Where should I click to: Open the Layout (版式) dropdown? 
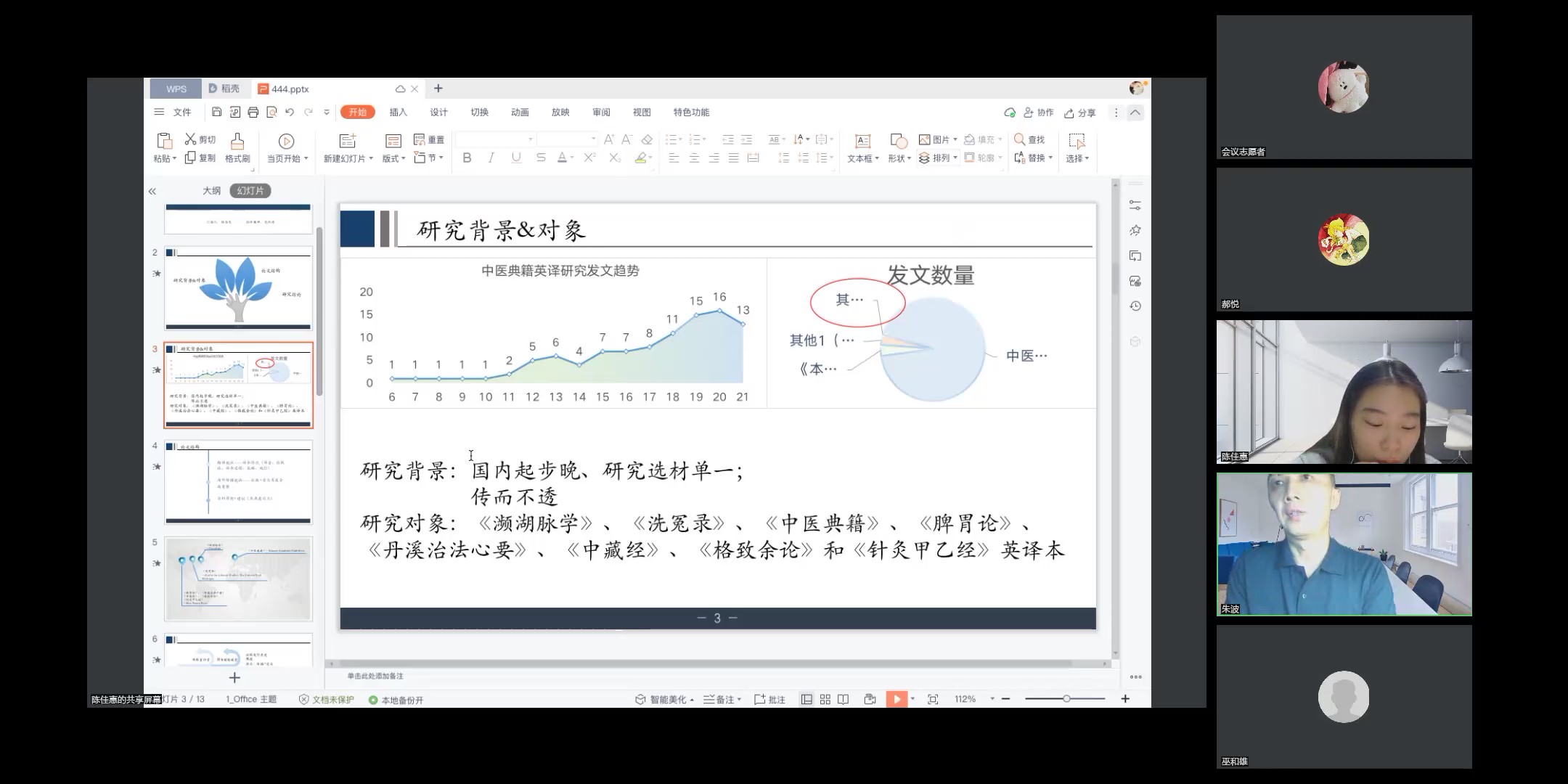click(393, 158)
